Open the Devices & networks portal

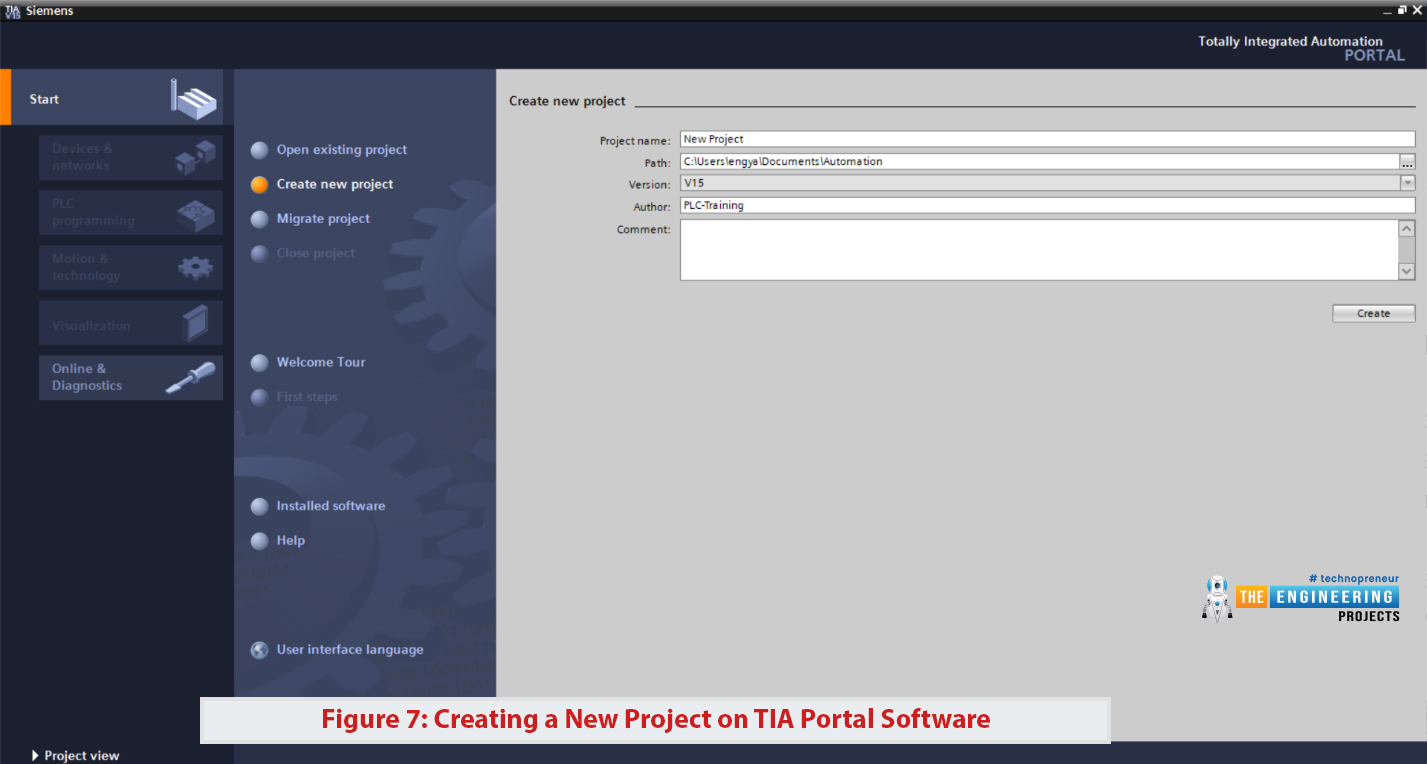(131, 157)
